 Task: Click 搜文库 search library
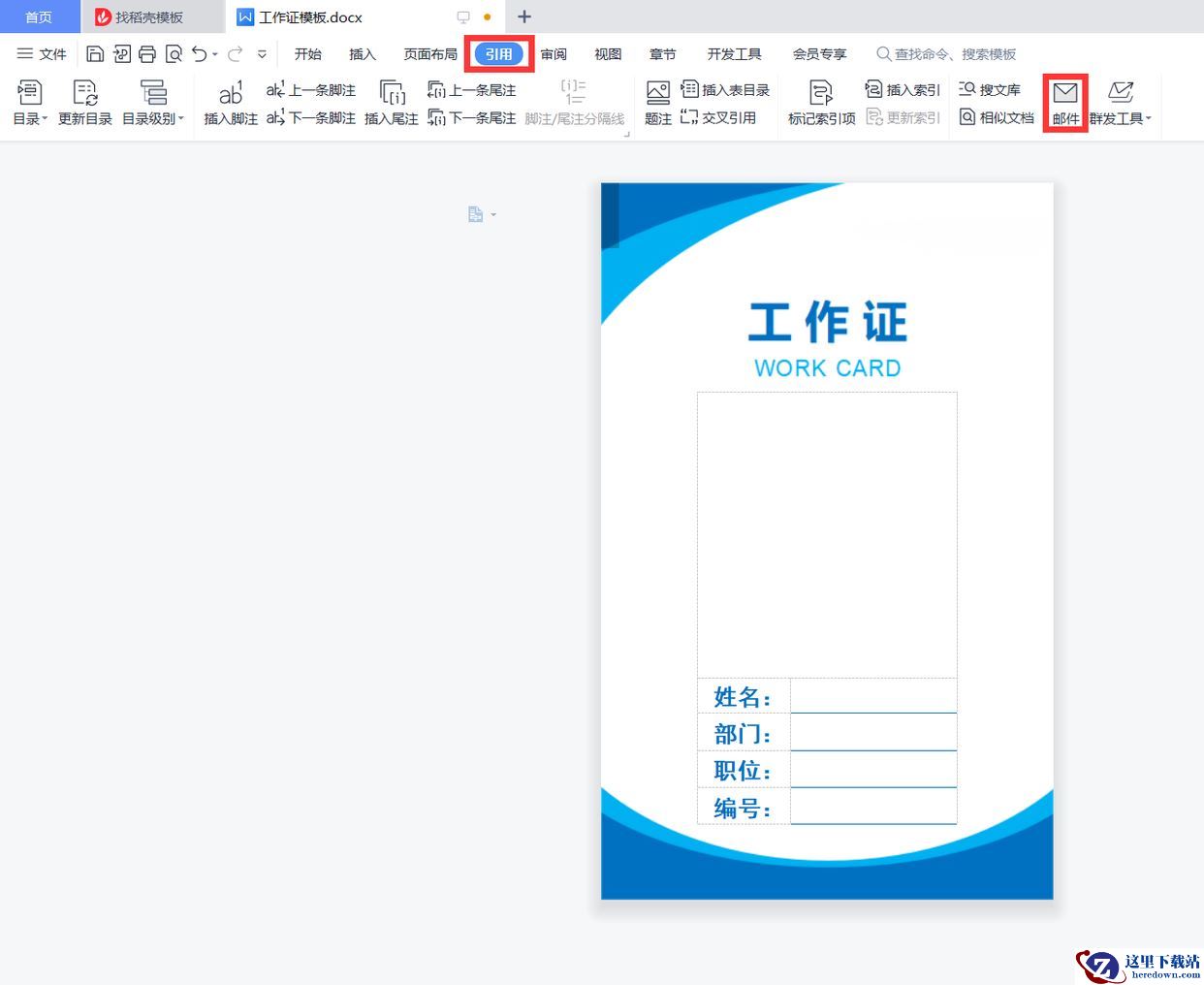990,90
